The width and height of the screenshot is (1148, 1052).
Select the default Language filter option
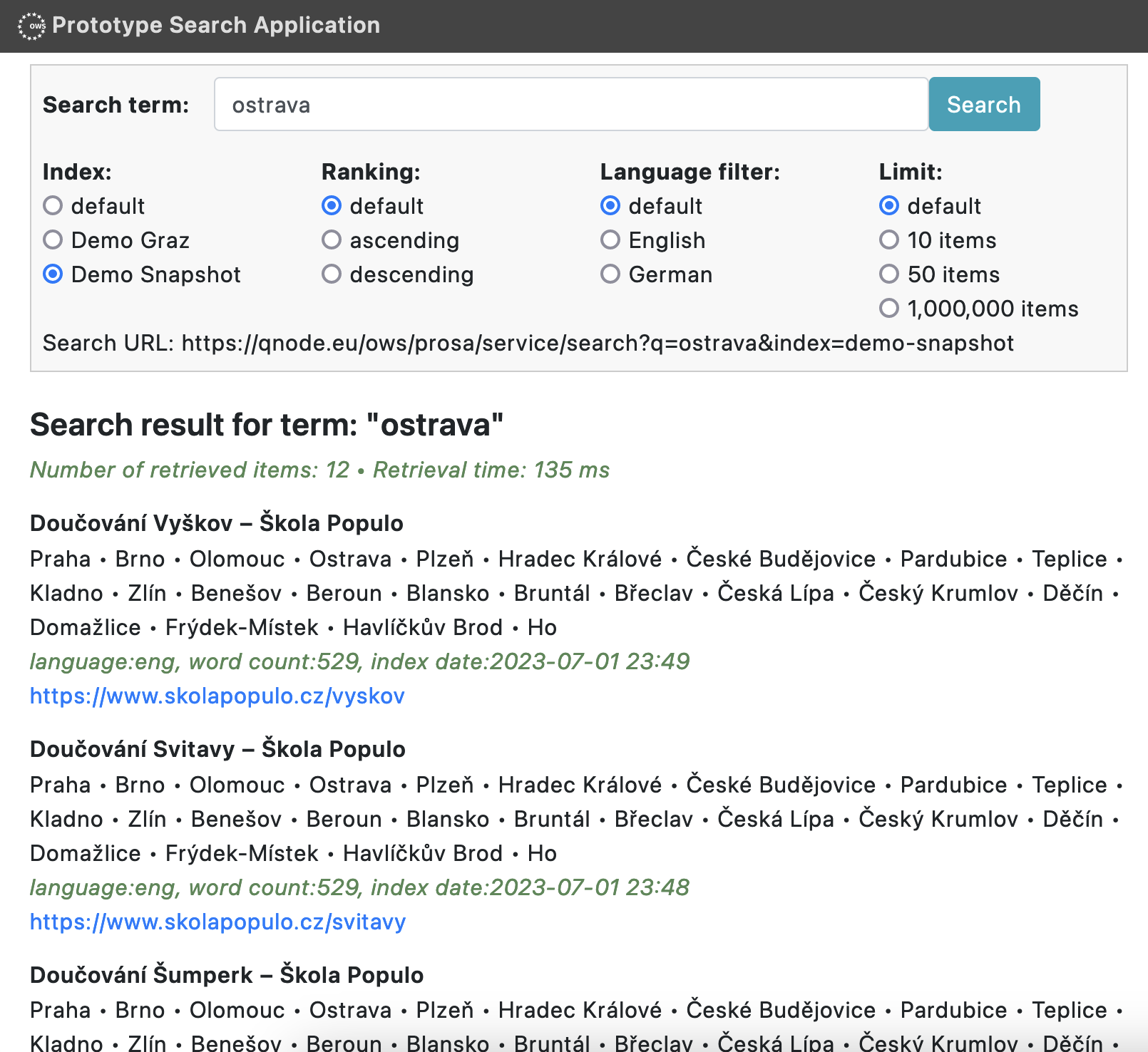pos(610,206)
